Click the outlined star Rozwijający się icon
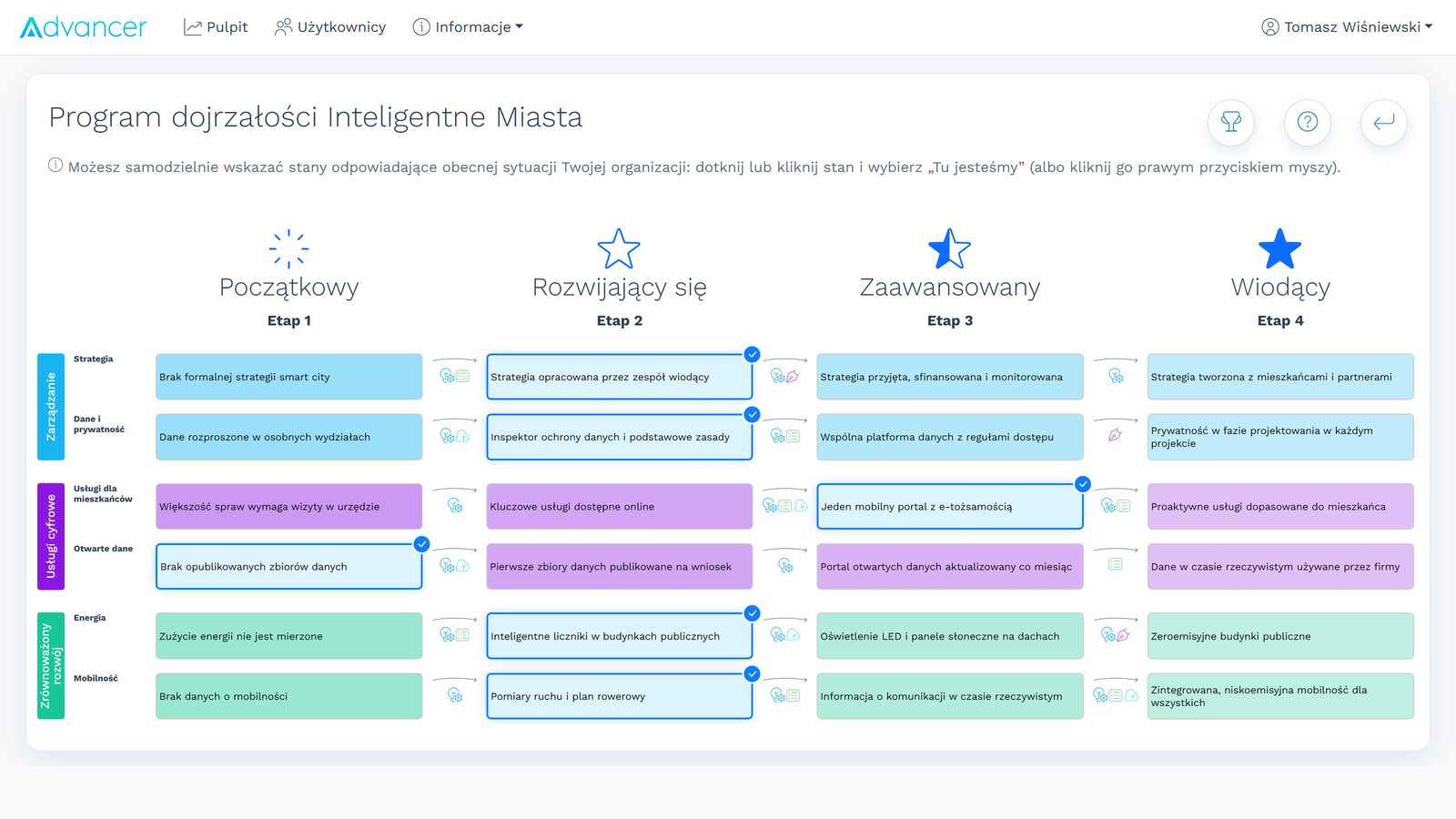This screenshot has height=819, width=1456. (619, 248)
